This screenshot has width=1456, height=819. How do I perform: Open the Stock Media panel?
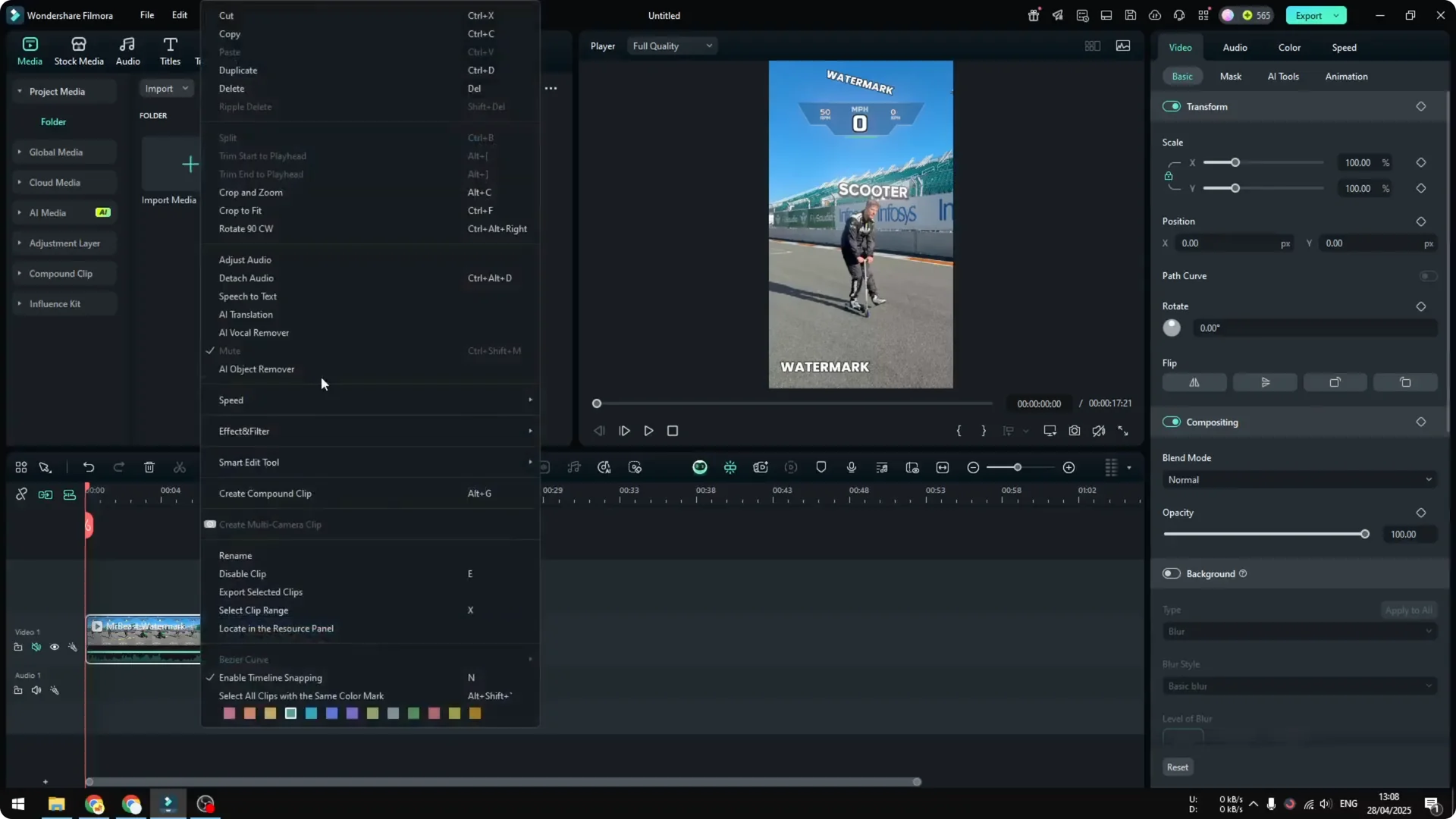pos(78,50)
